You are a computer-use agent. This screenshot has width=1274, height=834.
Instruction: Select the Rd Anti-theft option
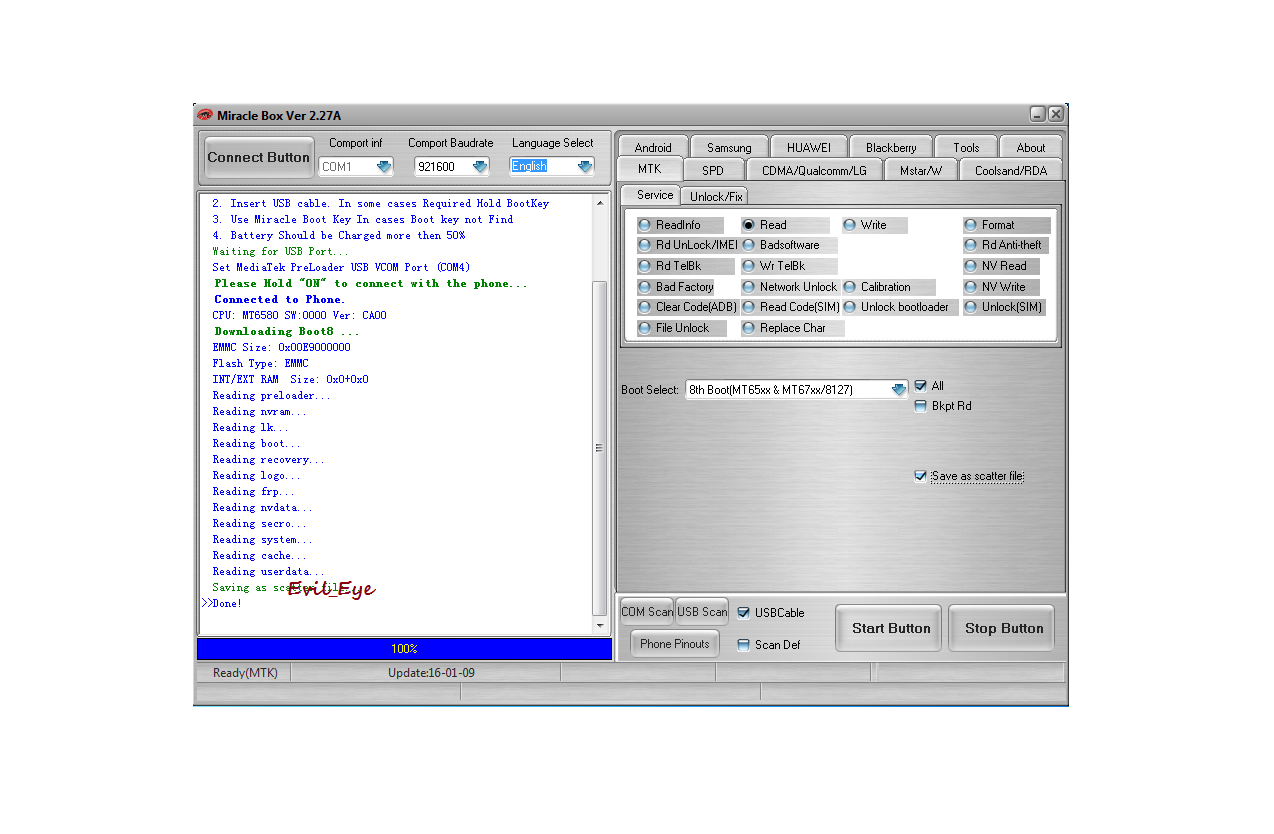(x=1005, y=245)
